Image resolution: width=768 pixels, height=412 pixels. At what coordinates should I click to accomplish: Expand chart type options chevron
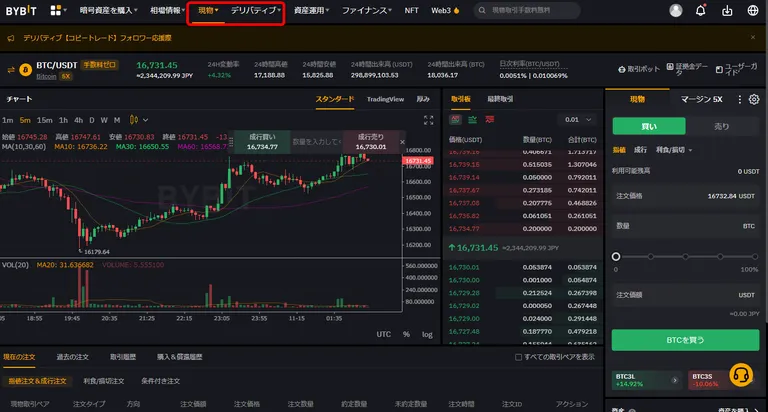[145, 120]
